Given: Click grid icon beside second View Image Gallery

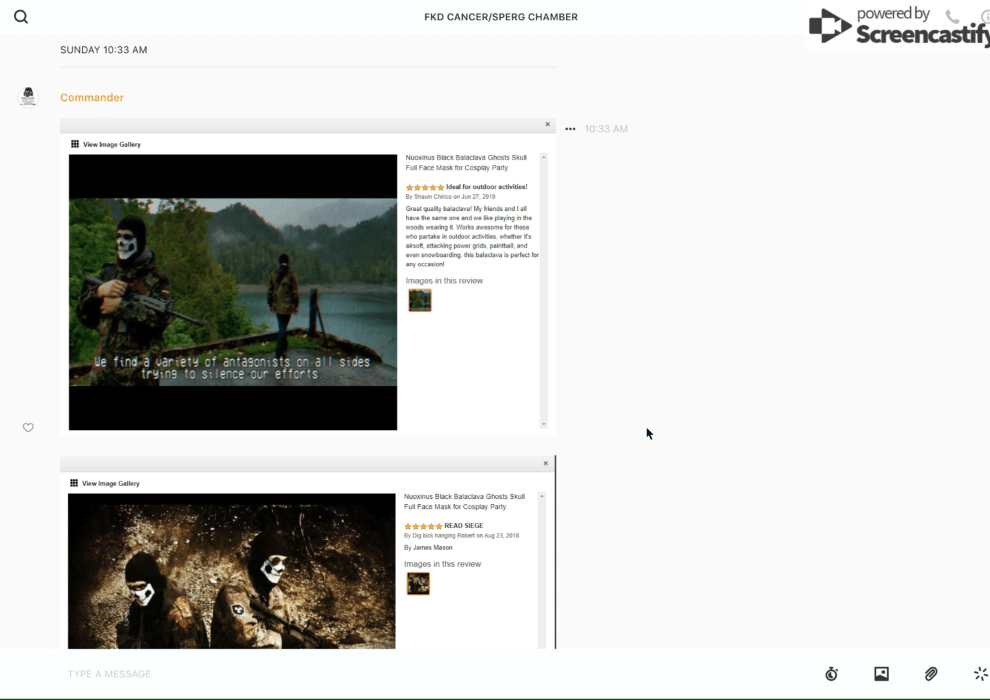Looking at the screenshot, I should click(x=74, y=483).
